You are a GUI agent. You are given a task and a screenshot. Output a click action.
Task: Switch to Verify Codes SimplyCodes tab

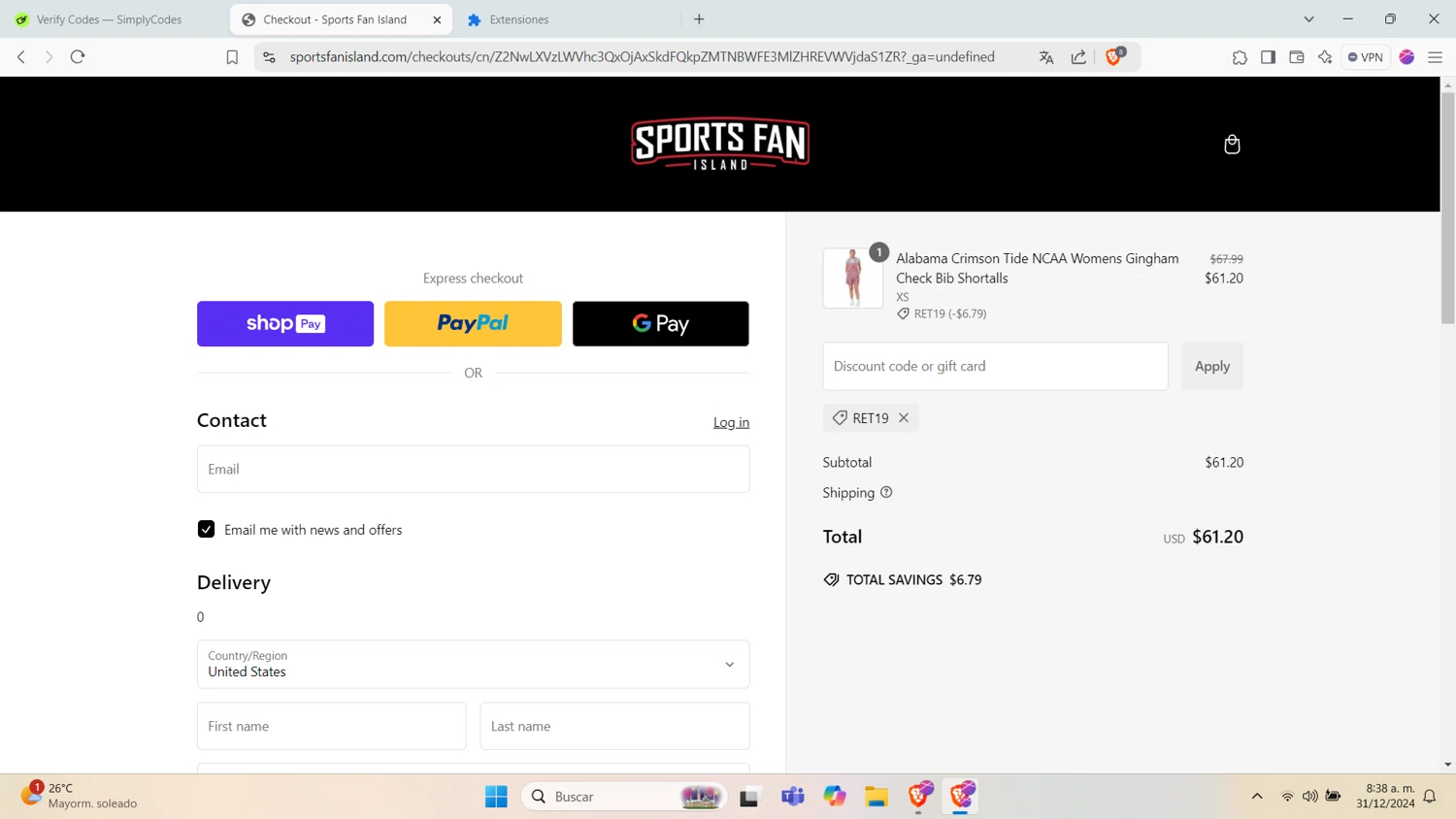point(109,19)
